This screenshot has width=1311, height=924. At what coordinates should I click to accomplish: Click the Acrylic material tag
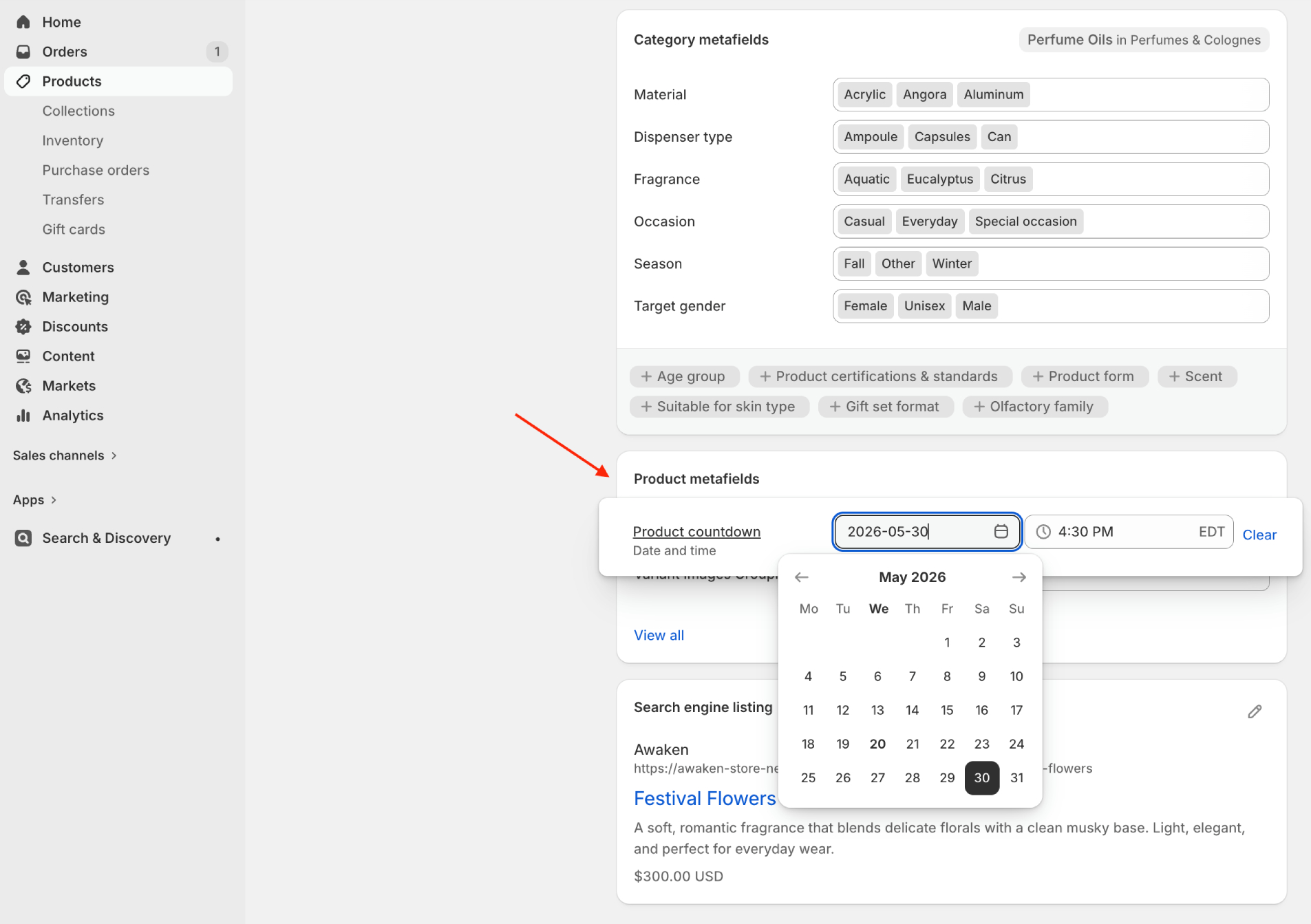pos(864,94)
